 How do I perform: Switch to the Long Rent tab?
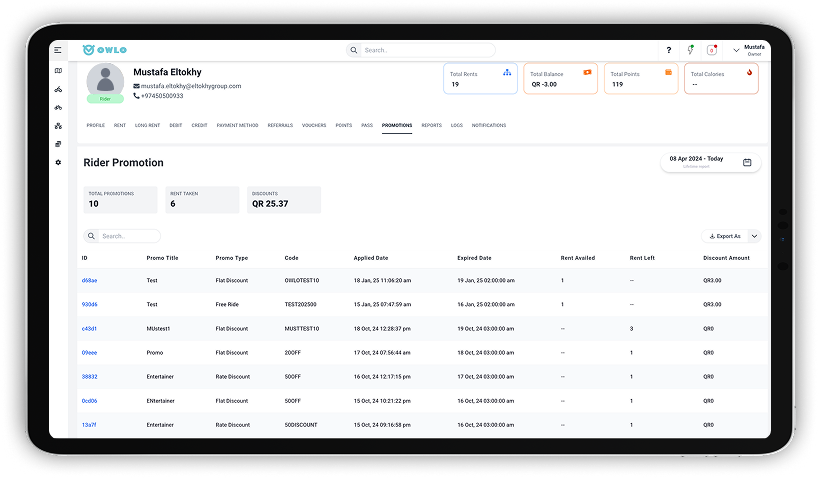[147, 125]
